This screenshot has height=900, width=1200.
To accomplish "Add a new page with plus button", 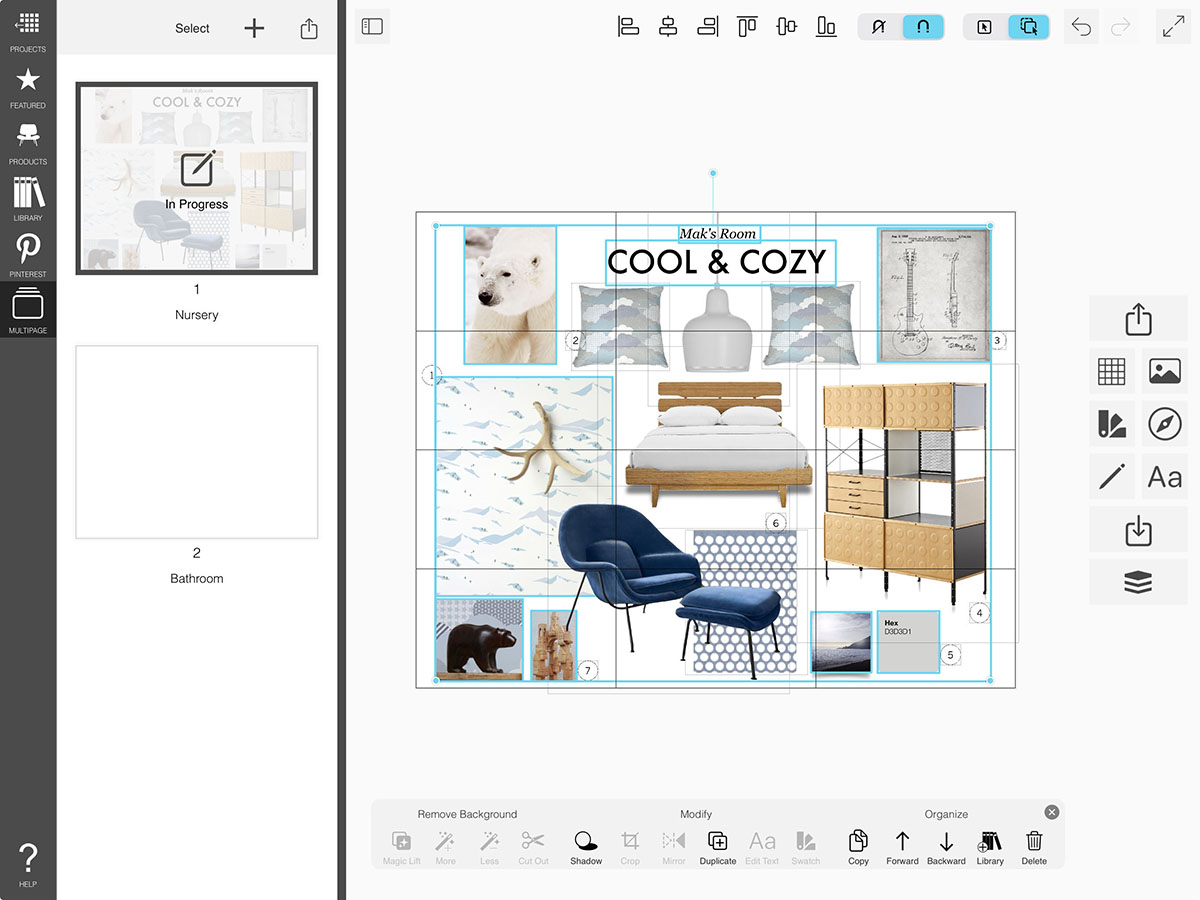I will (x=255, y=28).
